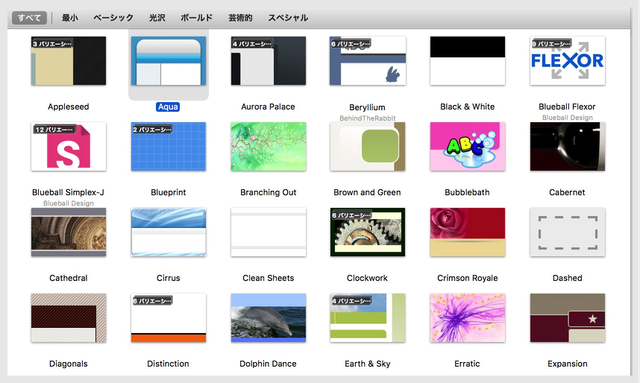Image resolution: width=640 pixels, height=383 pixels.
Task: Select the Appleseed theme thumbnail
Action: (69, 61)
